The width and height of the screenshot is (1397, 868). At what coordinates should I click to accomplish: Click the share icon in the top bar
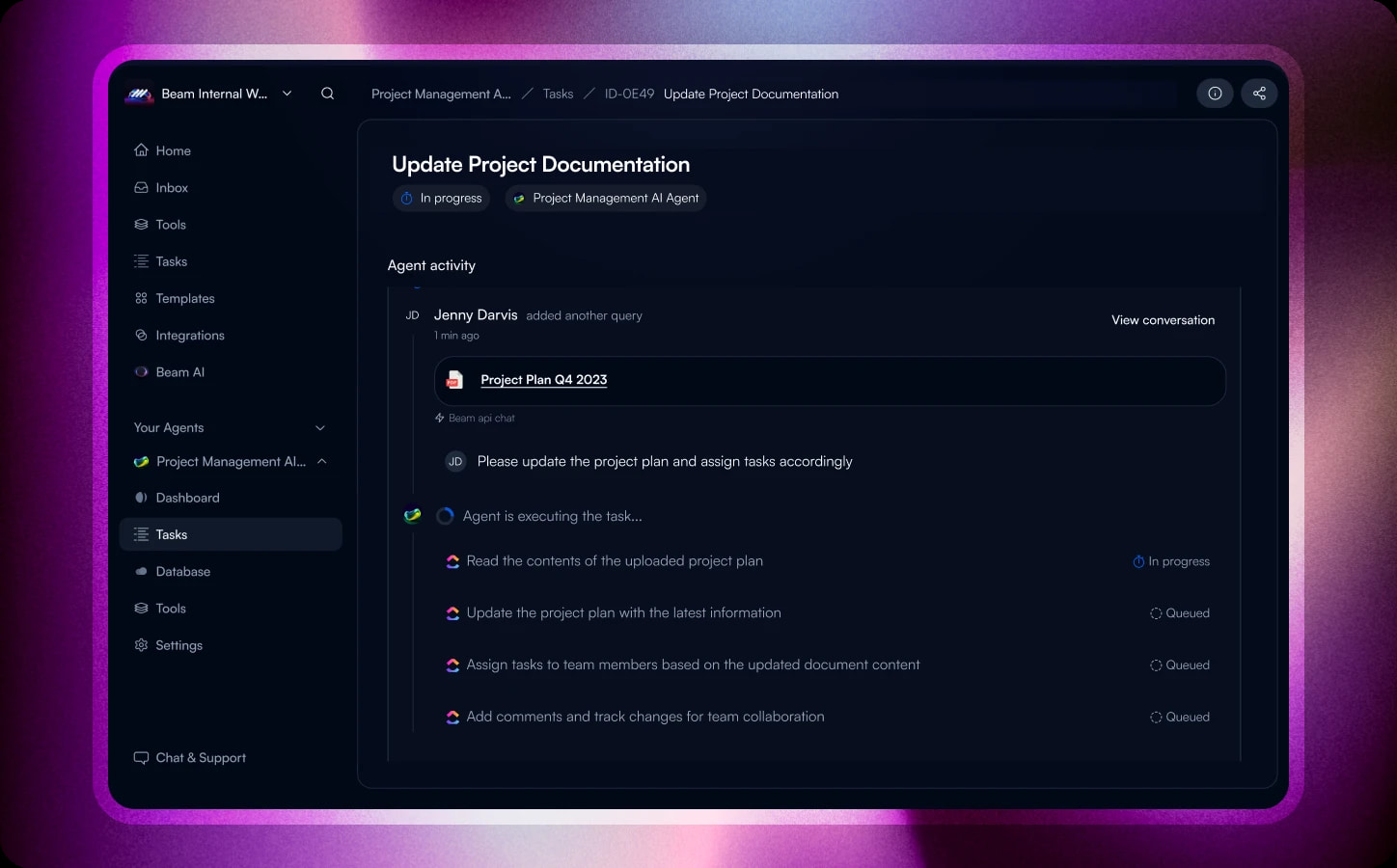(1259, 93)
